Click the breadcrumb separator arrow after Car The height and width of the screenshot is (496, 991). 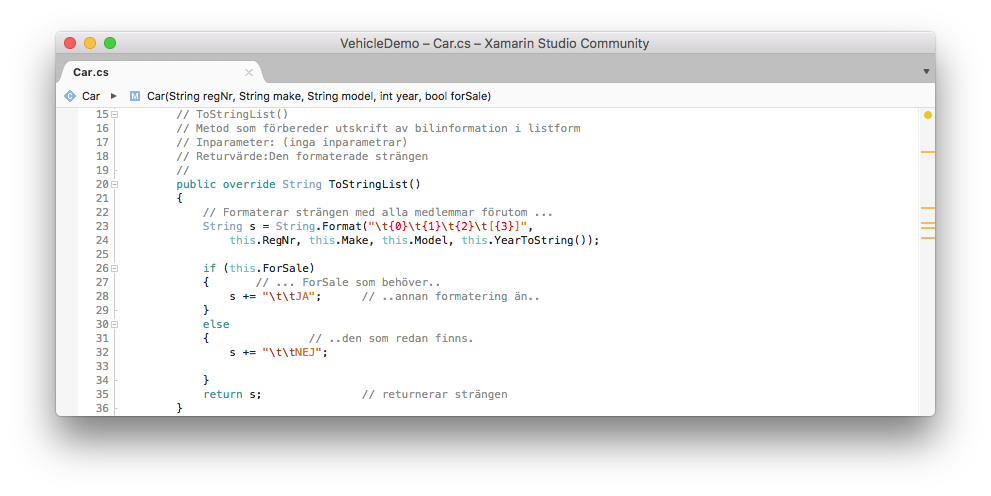click(114, 96)
